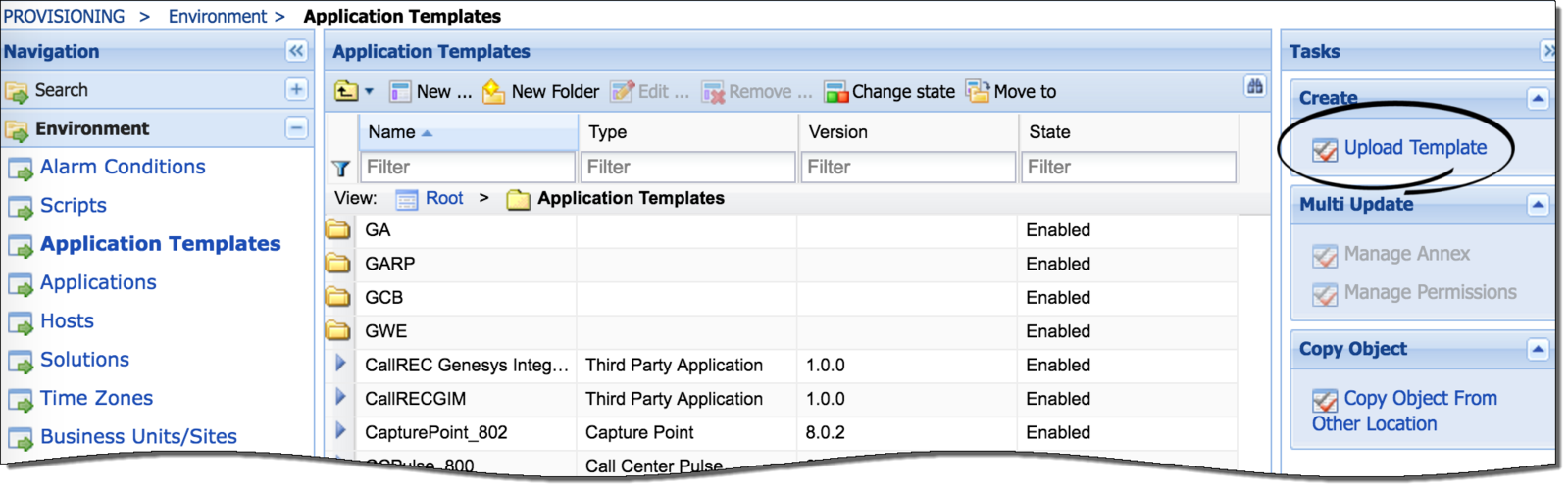Click the Move to toolbar icon

click(x=978, y=92)
